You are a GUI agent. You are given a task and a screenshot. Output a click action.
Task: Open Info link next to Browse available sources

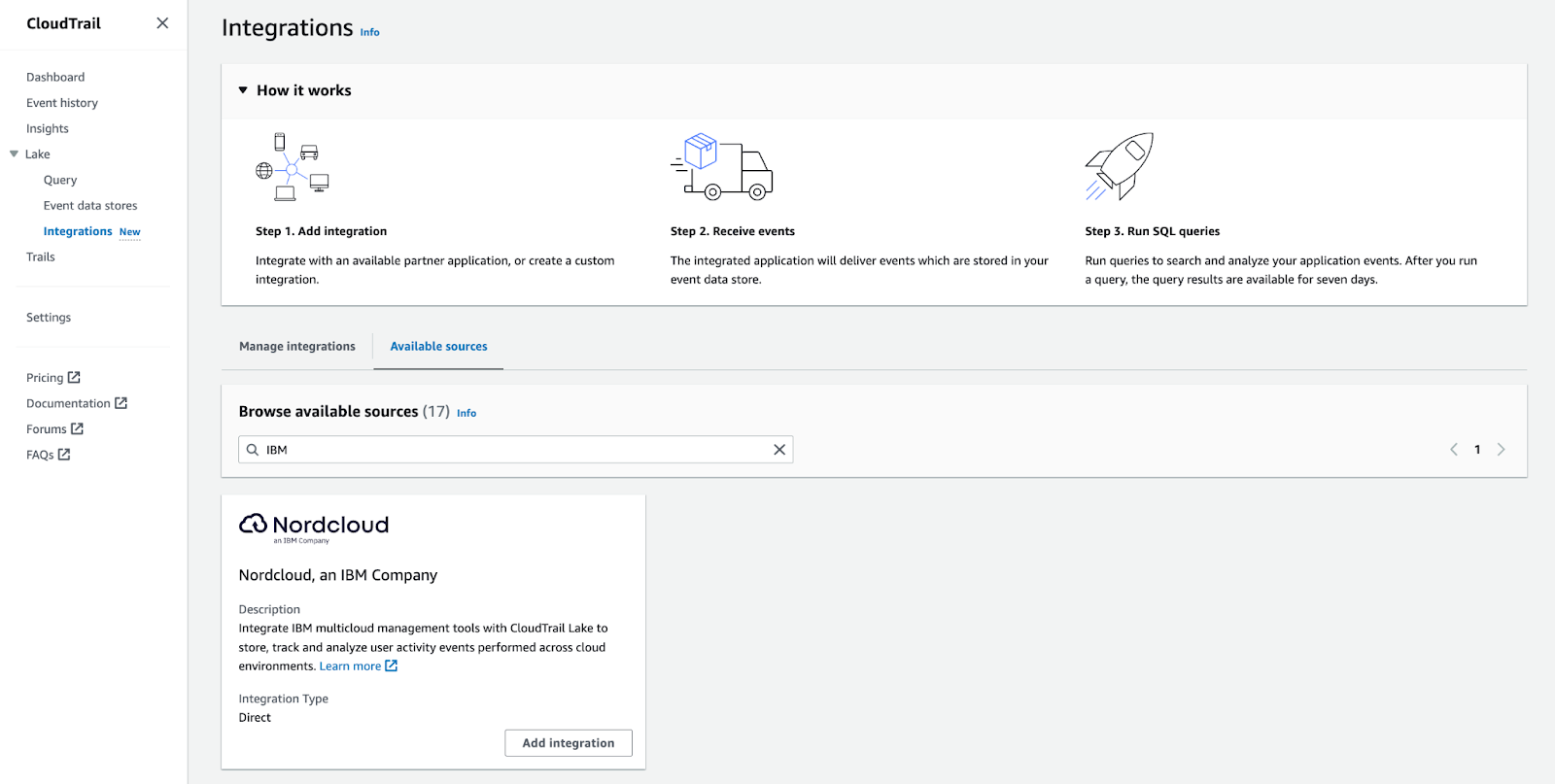(466, 413)
